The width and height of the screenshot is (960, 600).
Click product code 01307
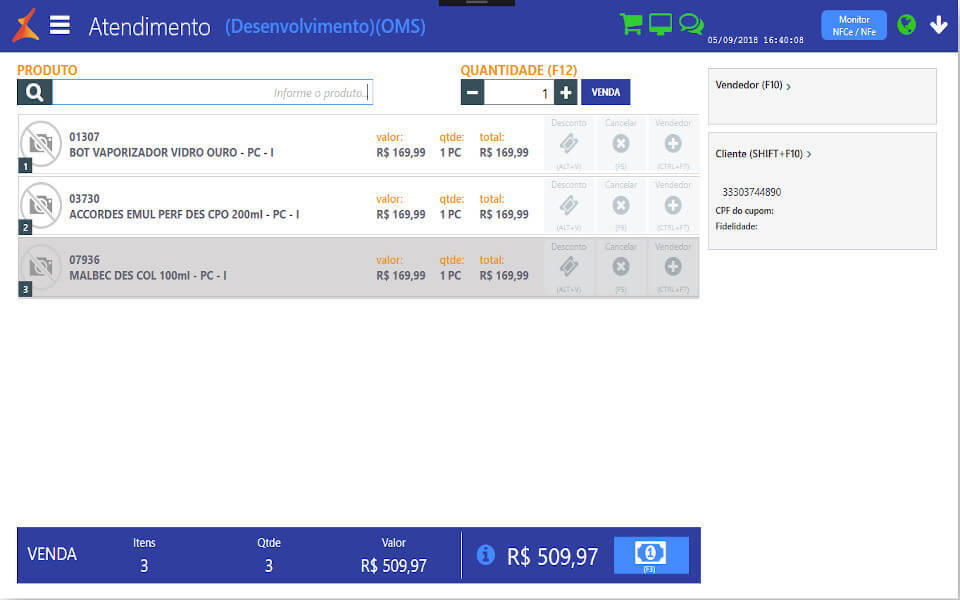(84, 137)
